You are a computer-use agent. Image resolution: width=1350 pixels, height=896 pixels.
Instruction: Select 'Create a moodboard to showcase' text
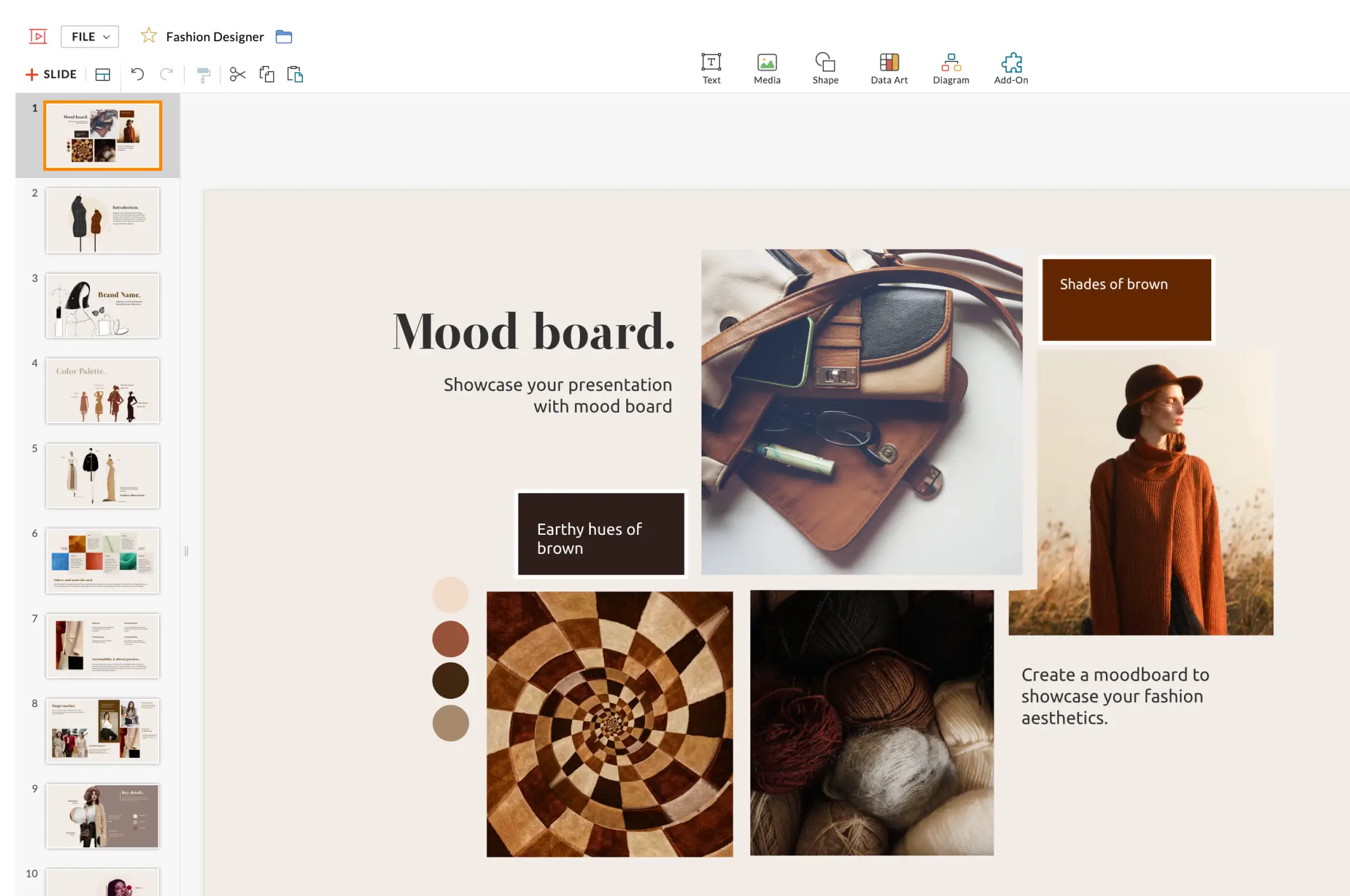tap(1115, 696)
